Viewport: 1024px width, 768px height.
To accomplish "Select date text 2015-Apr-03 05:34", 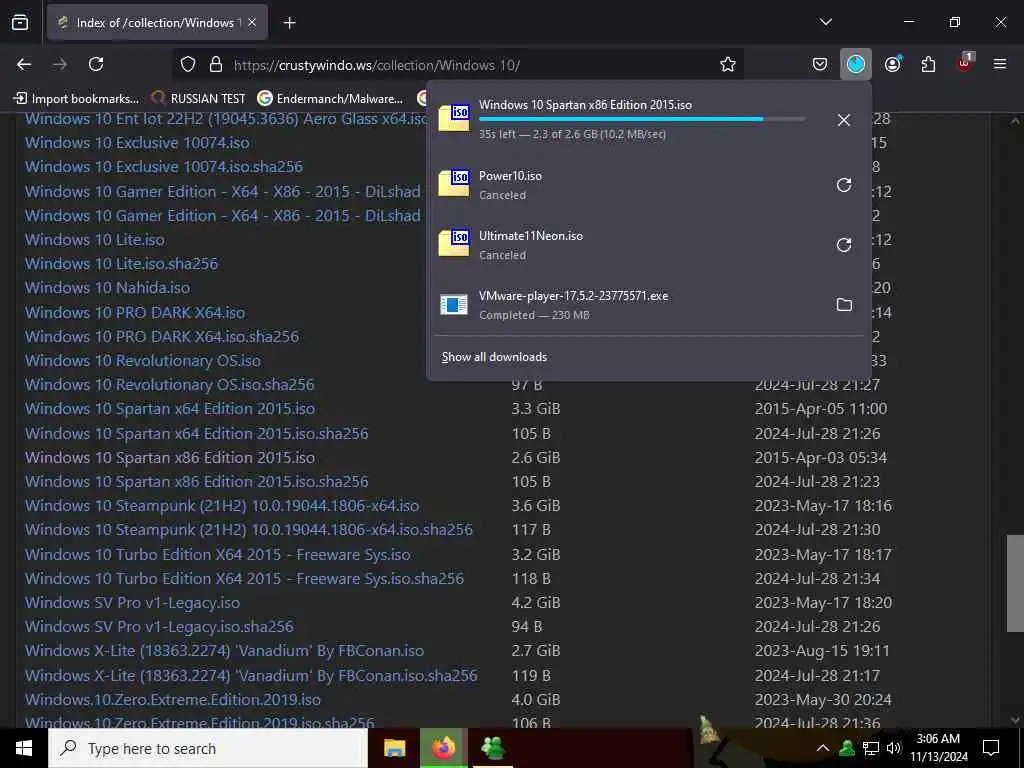I will point(821,458).
